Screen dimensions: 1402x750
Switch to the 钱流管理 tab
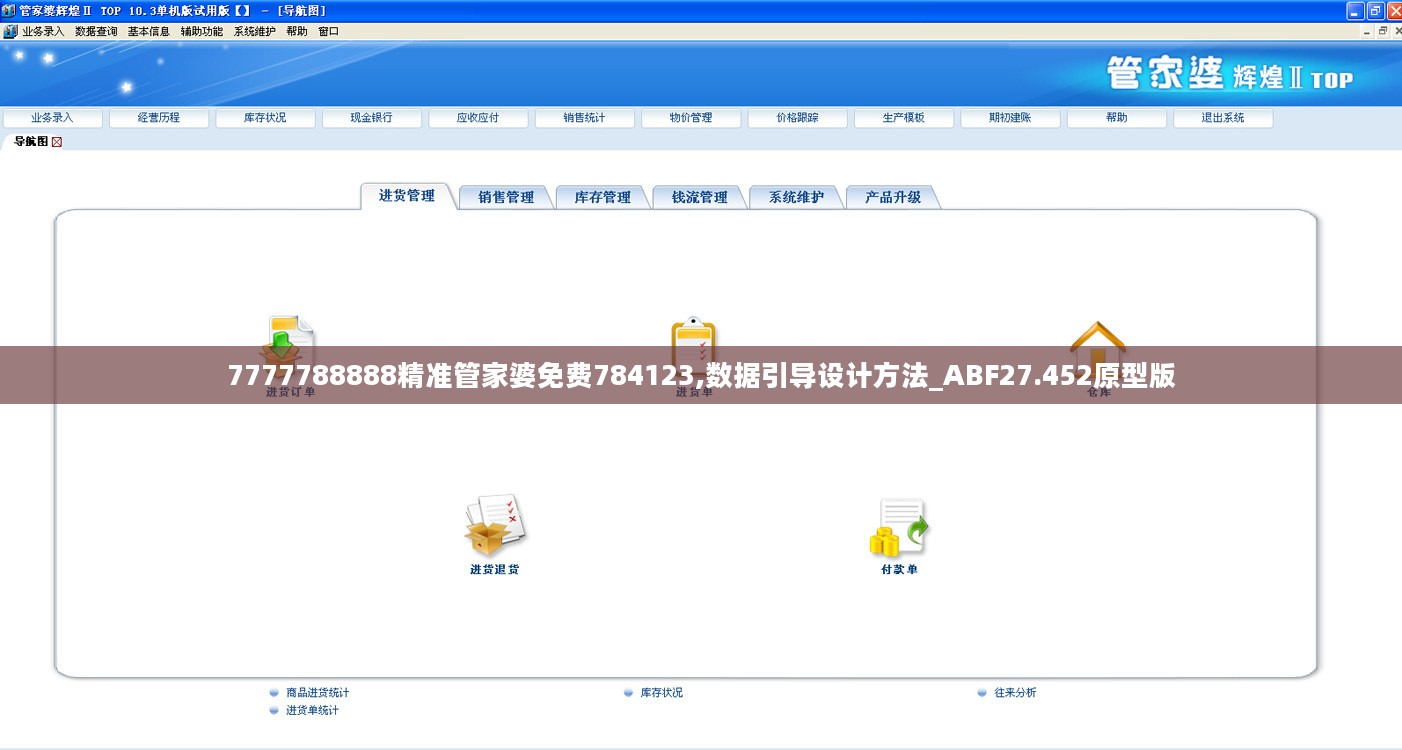coord(700,197)
